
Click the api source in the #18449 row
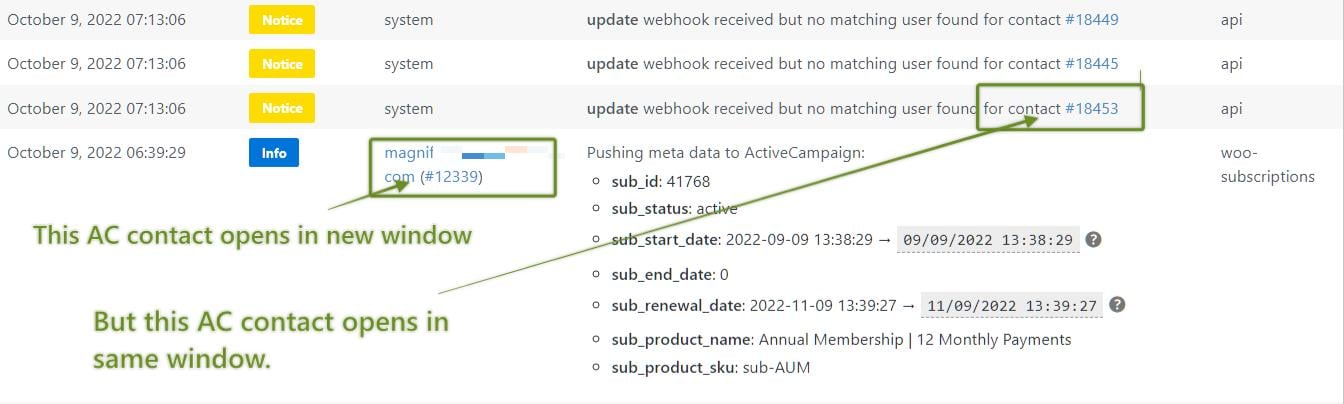click(1231, 19)
